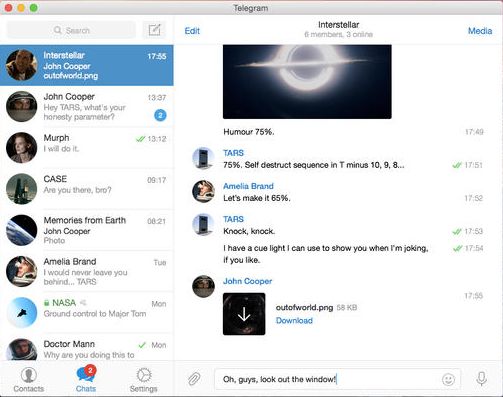
Task: Click the Edit button in chat header
Action: (192, 31)
